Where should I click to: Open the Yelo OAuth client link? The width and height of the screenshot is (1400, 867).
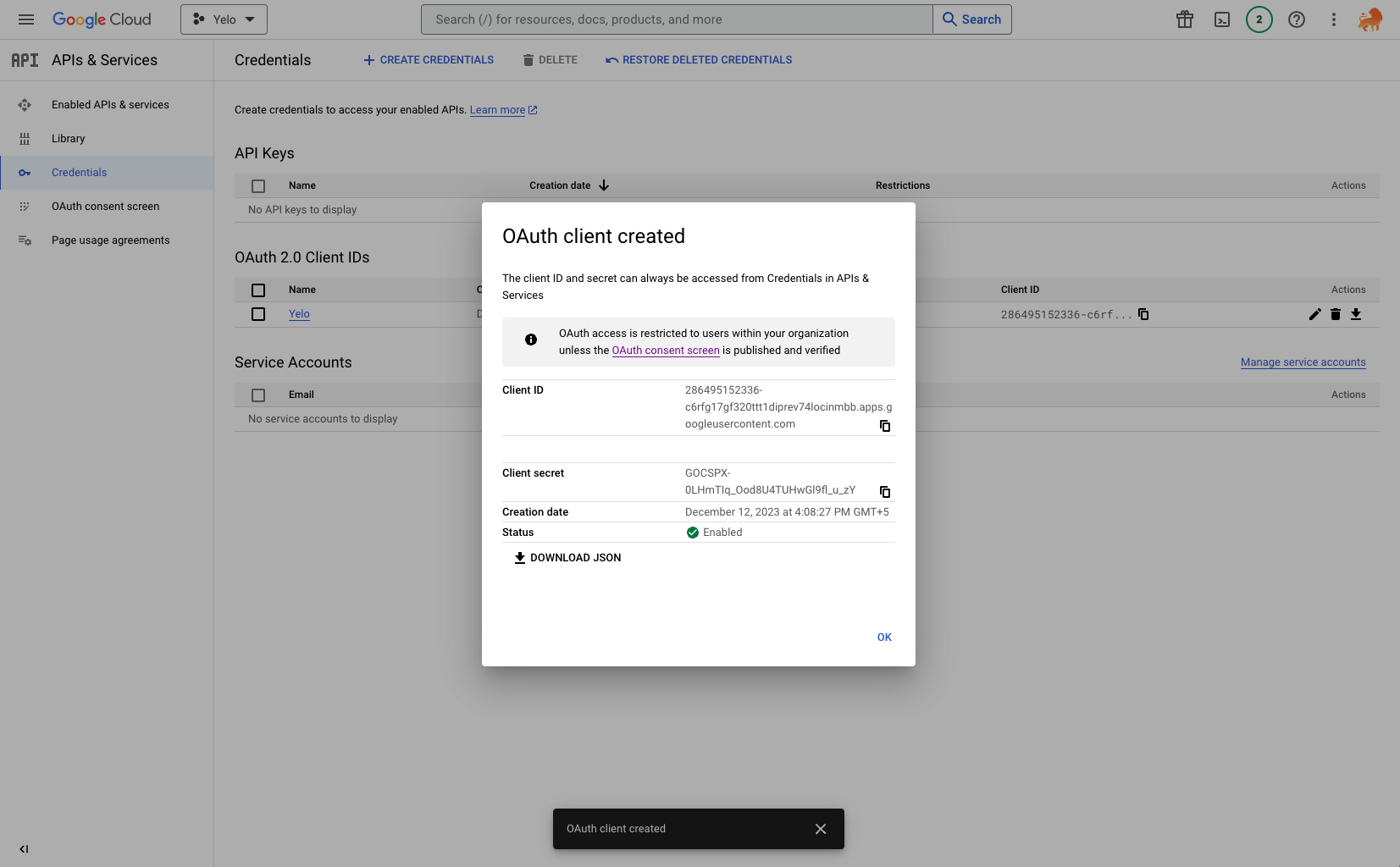tap(299, 314)
